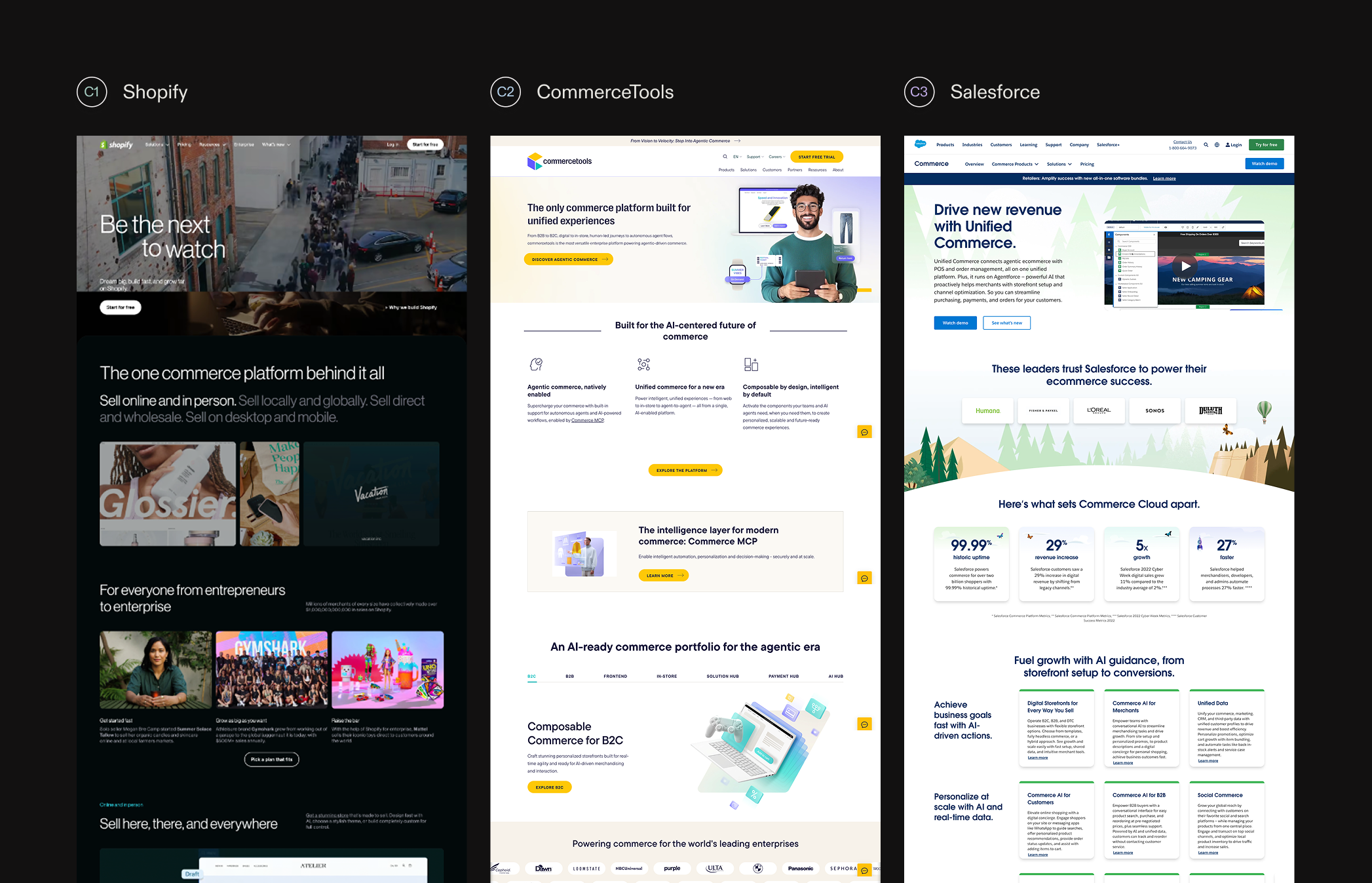The height and width of the screenshot is (883, 1372).
Task: Play the New Camping Gear video
Action: tap(1185, 266)
